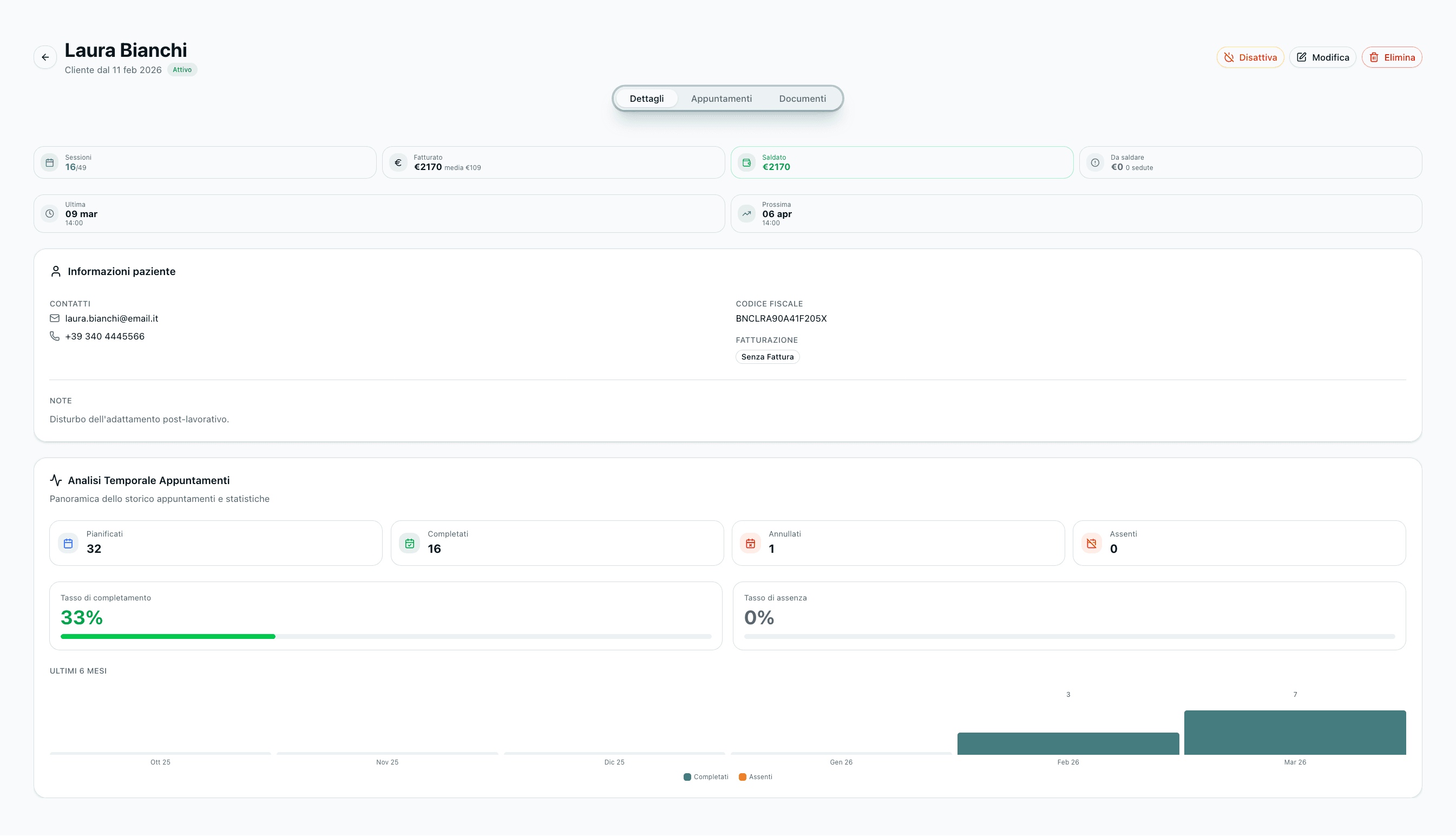Click the Completati check-calendar icon
The width and height of the screenshot is (1456, 836).
pyautogui.click(x=410, y=543)
